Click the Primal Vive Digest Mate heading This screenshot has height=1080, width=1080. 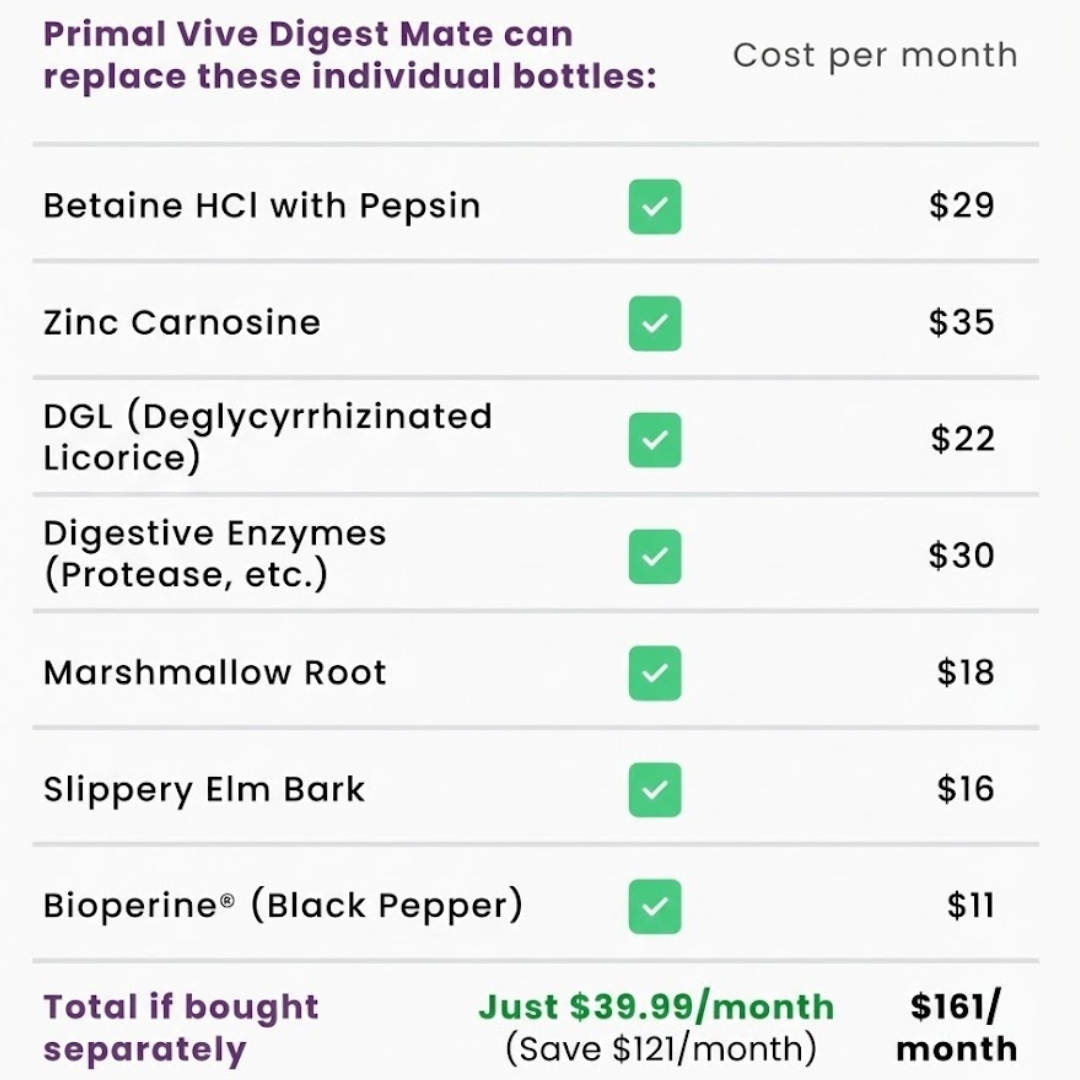click(x=350, y=55)
